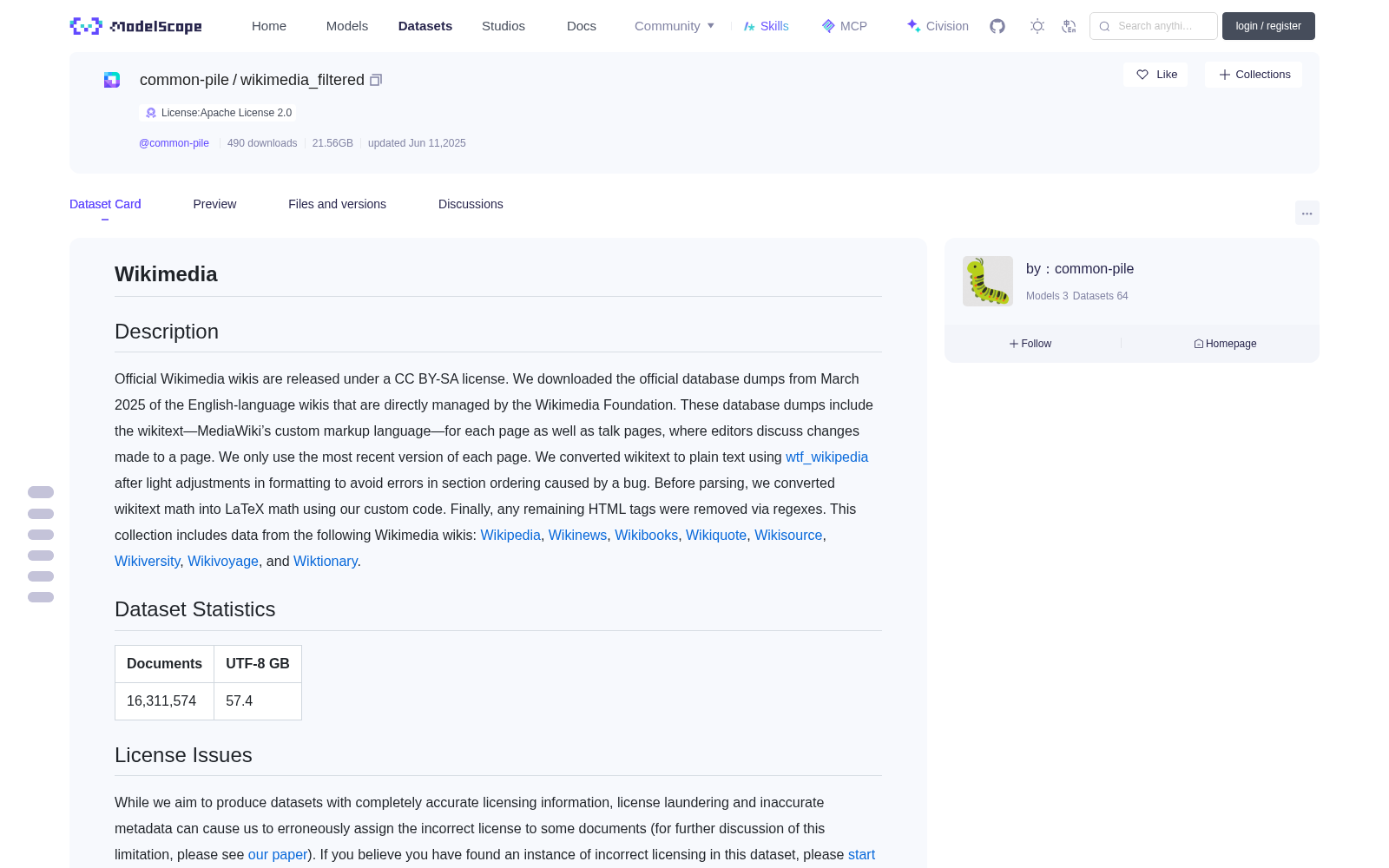Open the Wikibooks link
Viewport: 1389px width, 868px height.
tap(646, 536)
